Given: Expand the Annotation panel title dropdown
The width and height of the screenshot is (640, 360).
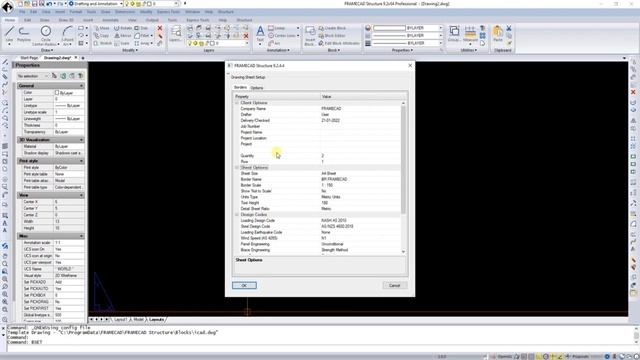Looking at the screenshot, I should (x=278, y=50).
